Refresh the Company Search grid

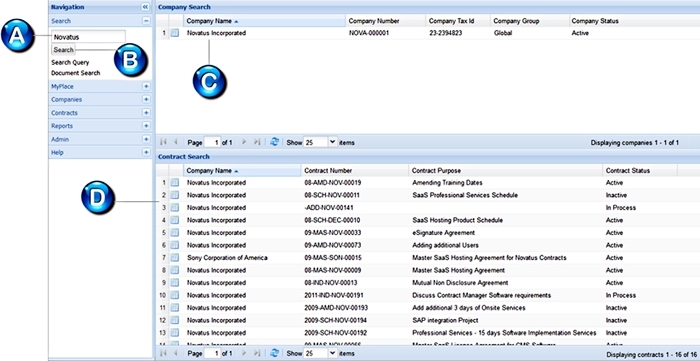tap(275, 142)
